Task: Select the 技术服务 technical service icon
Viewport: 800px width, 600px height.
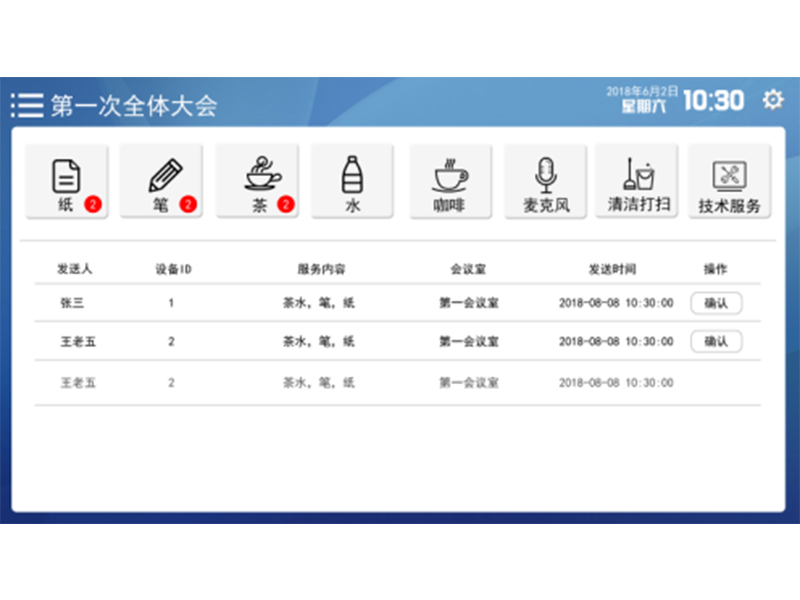Action: pyautogui.click(x=729, y=181)
